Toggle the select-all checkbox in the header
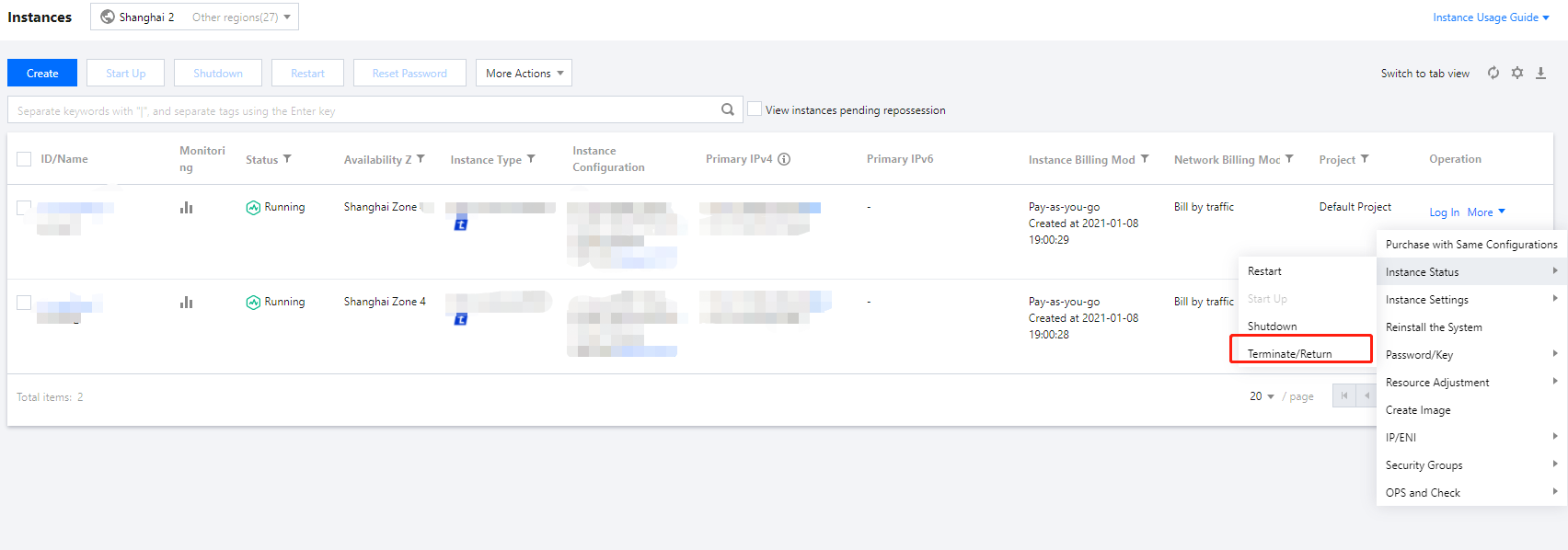1568x550 pixels. tap(24, 159)
